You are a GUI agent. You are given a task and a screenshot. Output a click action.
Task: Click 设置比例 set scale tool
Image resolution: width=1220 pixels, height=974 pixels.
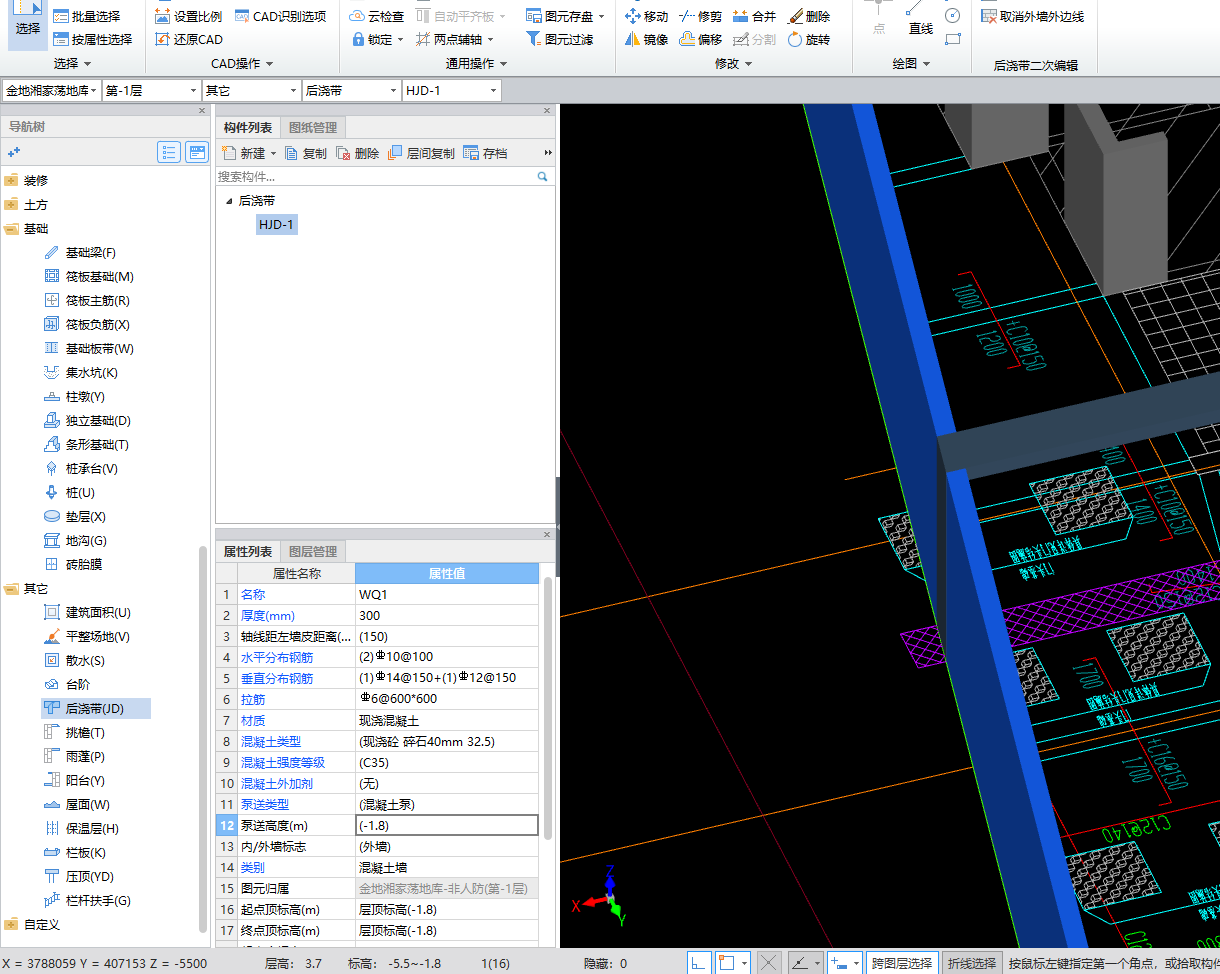click(x=189, y=17)
